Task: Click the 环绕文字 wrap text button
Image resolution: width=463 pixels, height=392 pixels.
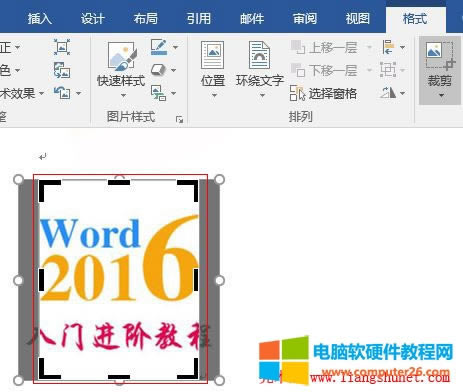Action: click(x=260, y=63)
